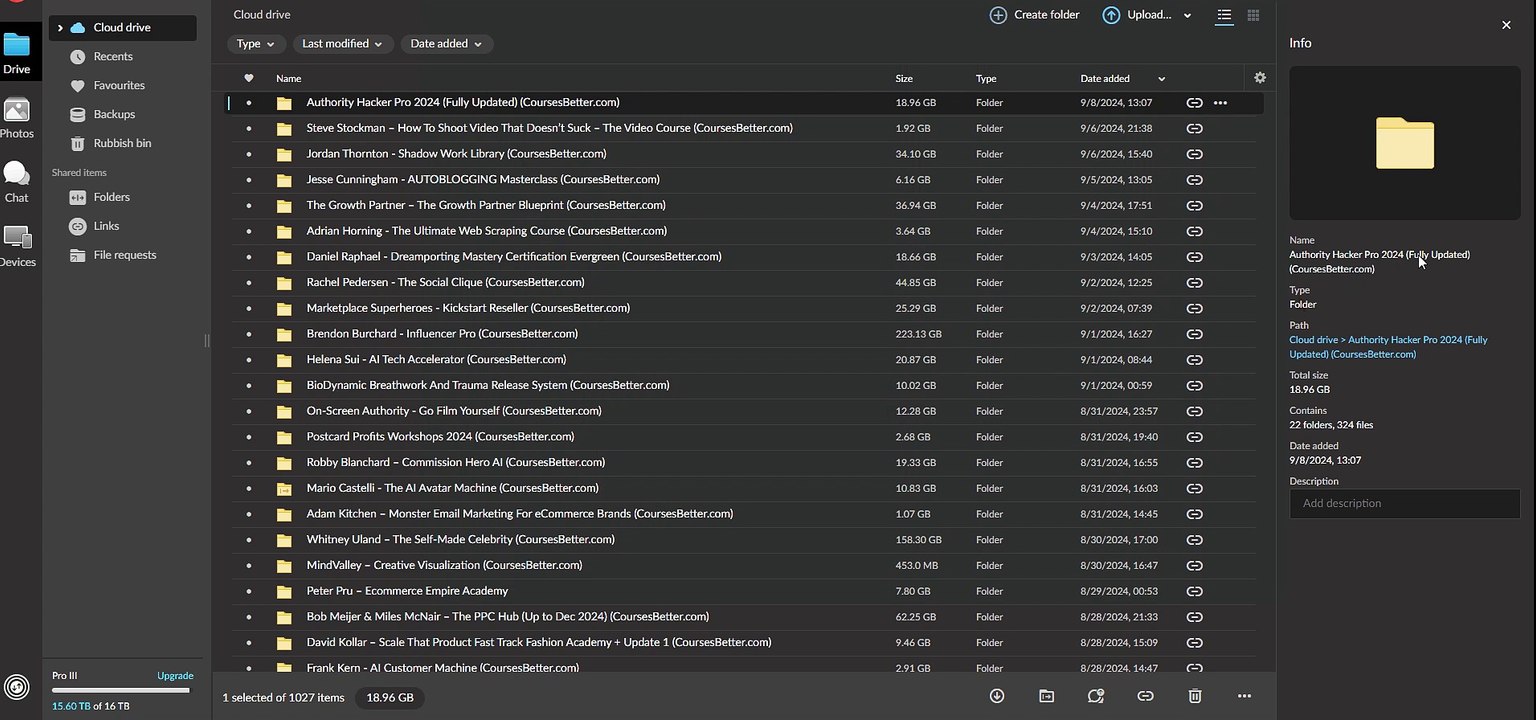Image resolution: width=1536 pixels, height=720 pixels.
Task: Open the Drive section in left rail
Action: pyautogui.click(x=17, y=53)
